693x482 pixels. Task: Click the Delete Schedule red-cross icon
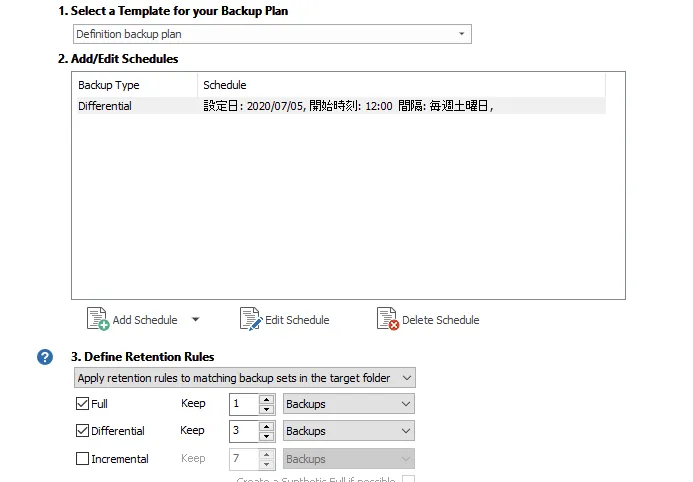tap(388, 319)
